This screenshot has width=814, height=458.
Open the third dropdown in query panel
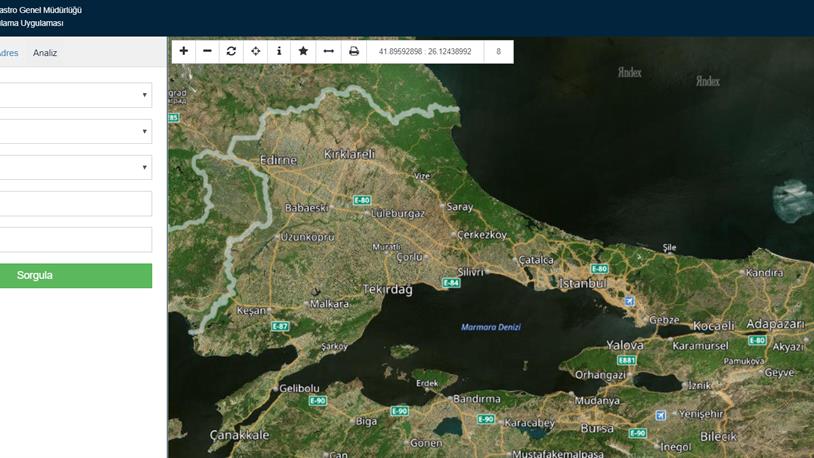(75, 167)
